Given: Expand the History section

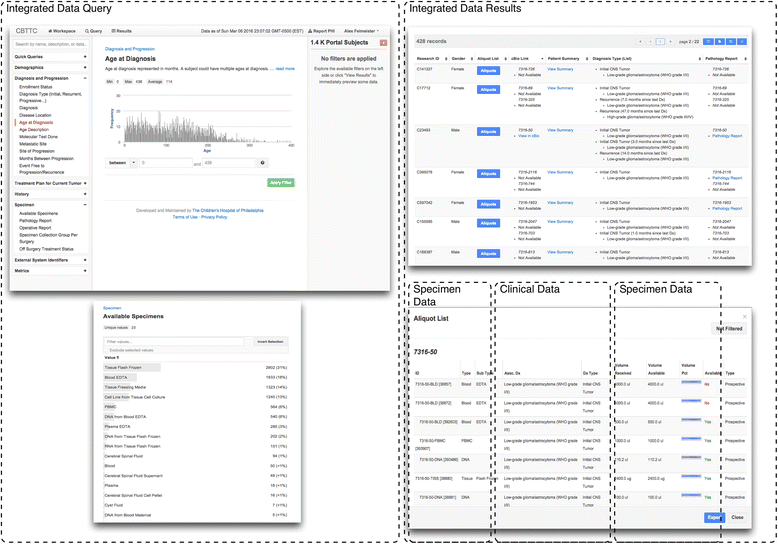Looking at the screenshot, I should tap(85, 194).
